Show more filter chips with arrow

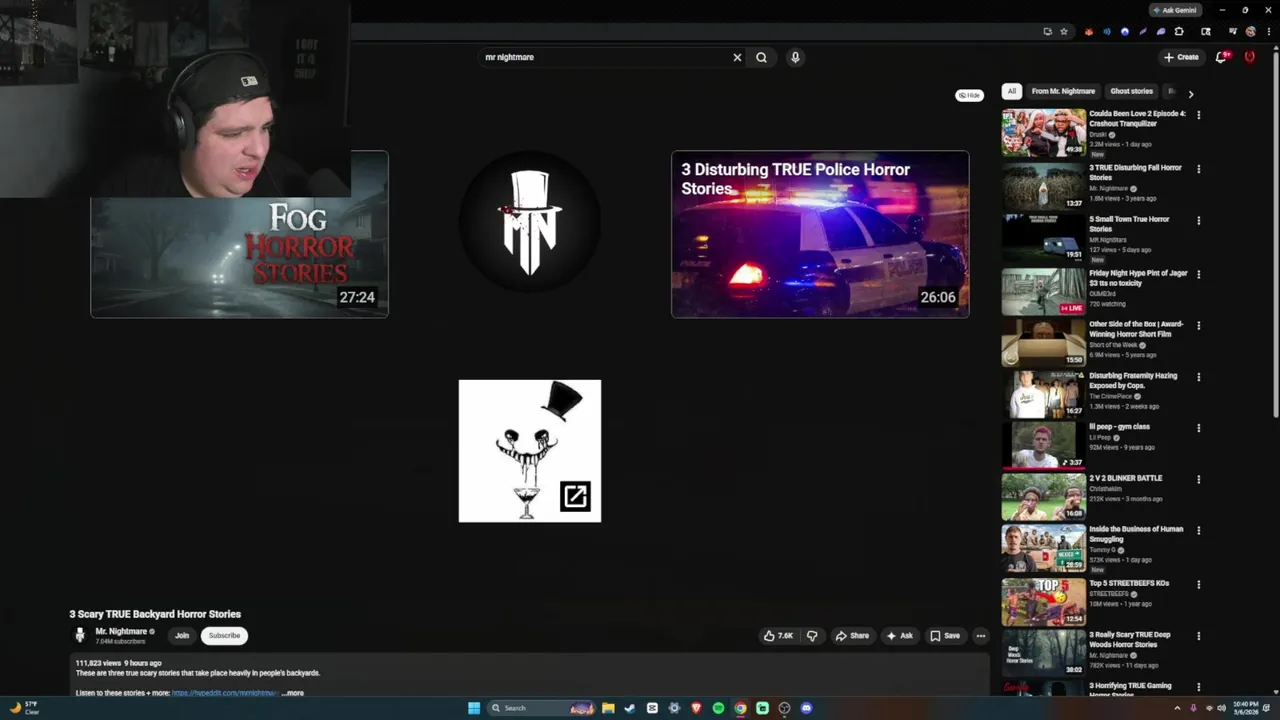[x=1190, y=93]
